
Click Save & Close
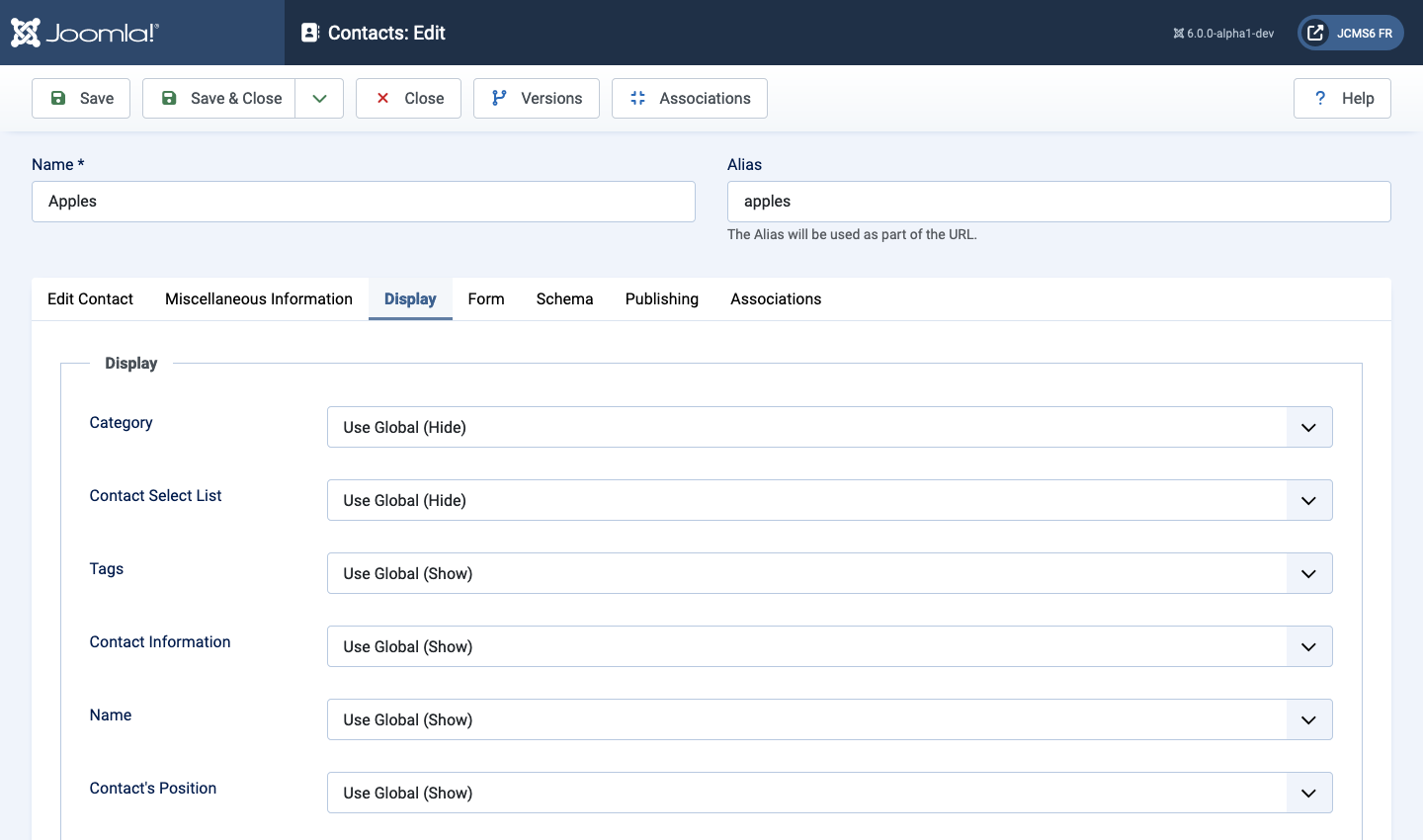(219, 98)
